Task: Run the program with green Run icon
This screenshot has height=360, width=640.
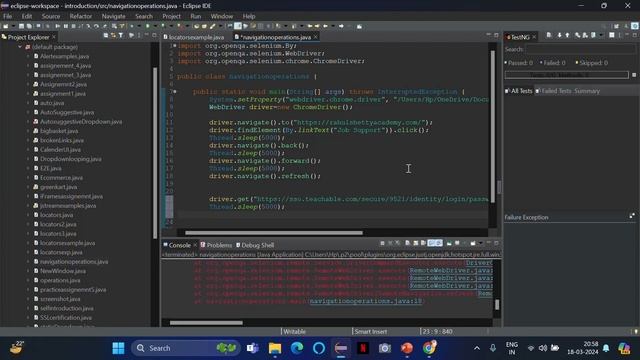Action: click(x=148, y=26)
